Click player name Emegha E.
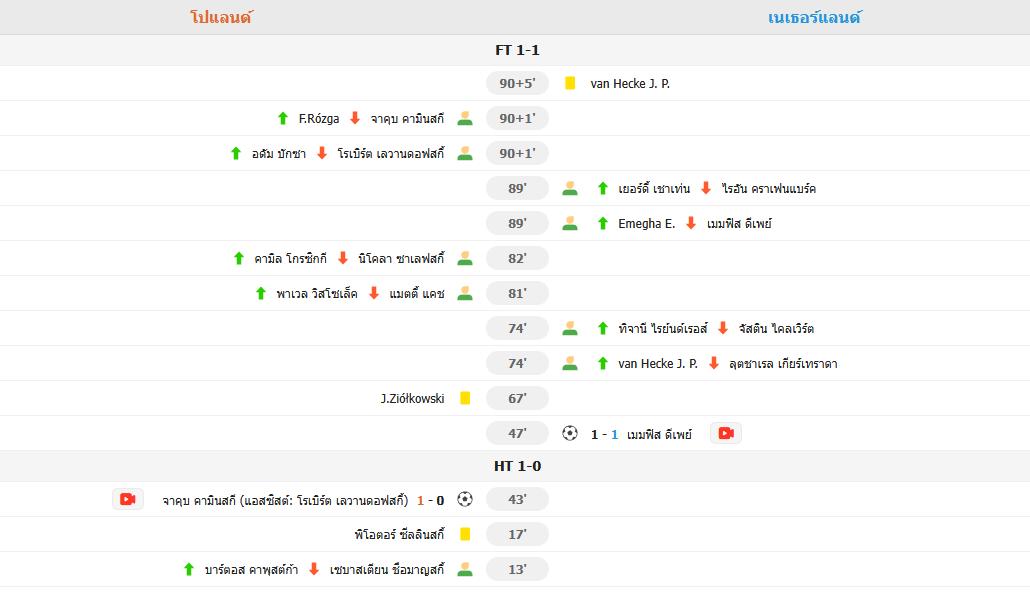Screen dimensions: 1030x597 pos(646,224)
